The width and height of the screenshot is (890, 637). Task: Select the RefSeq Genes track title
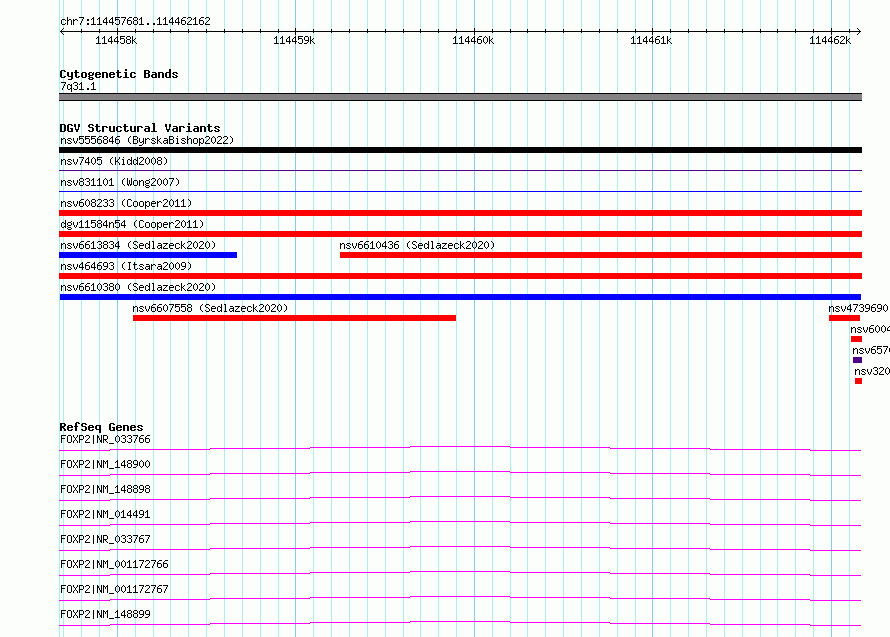coord(101,427)
